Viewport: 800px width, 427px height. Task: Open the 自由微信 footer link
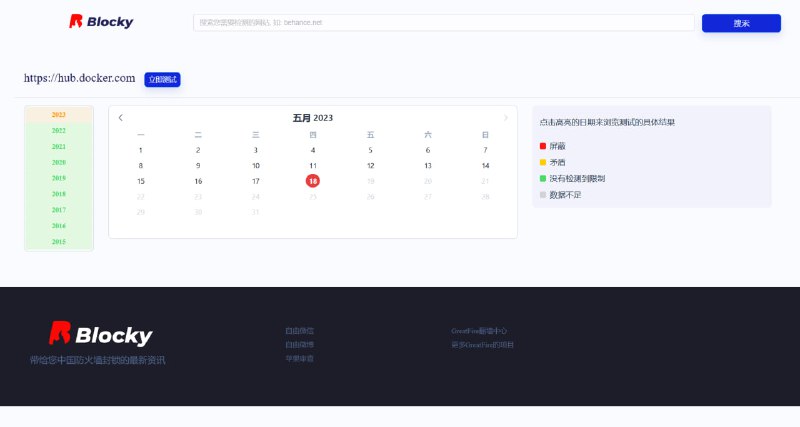point(299,331)
